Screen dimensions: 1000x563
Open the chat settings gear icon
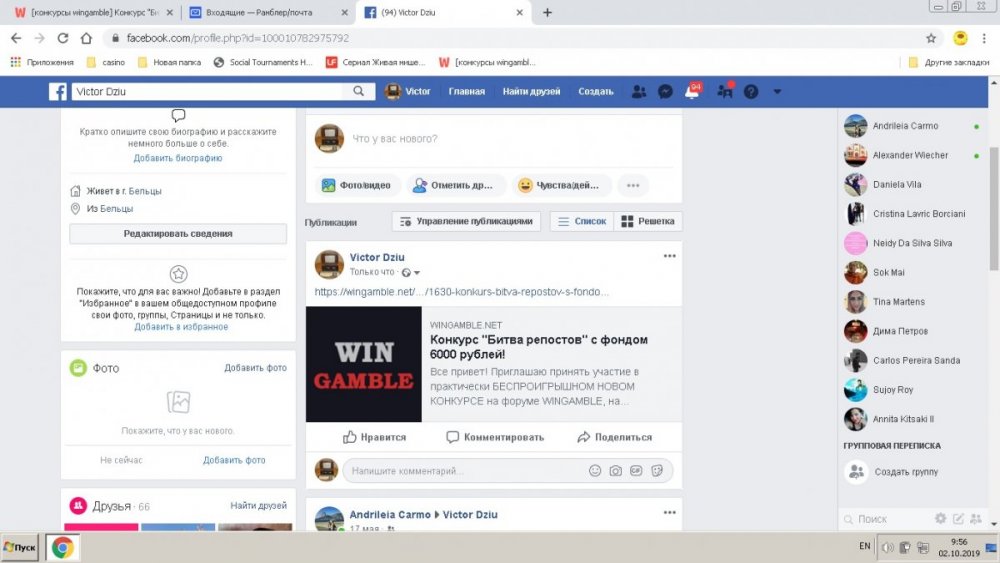point(940,519)
